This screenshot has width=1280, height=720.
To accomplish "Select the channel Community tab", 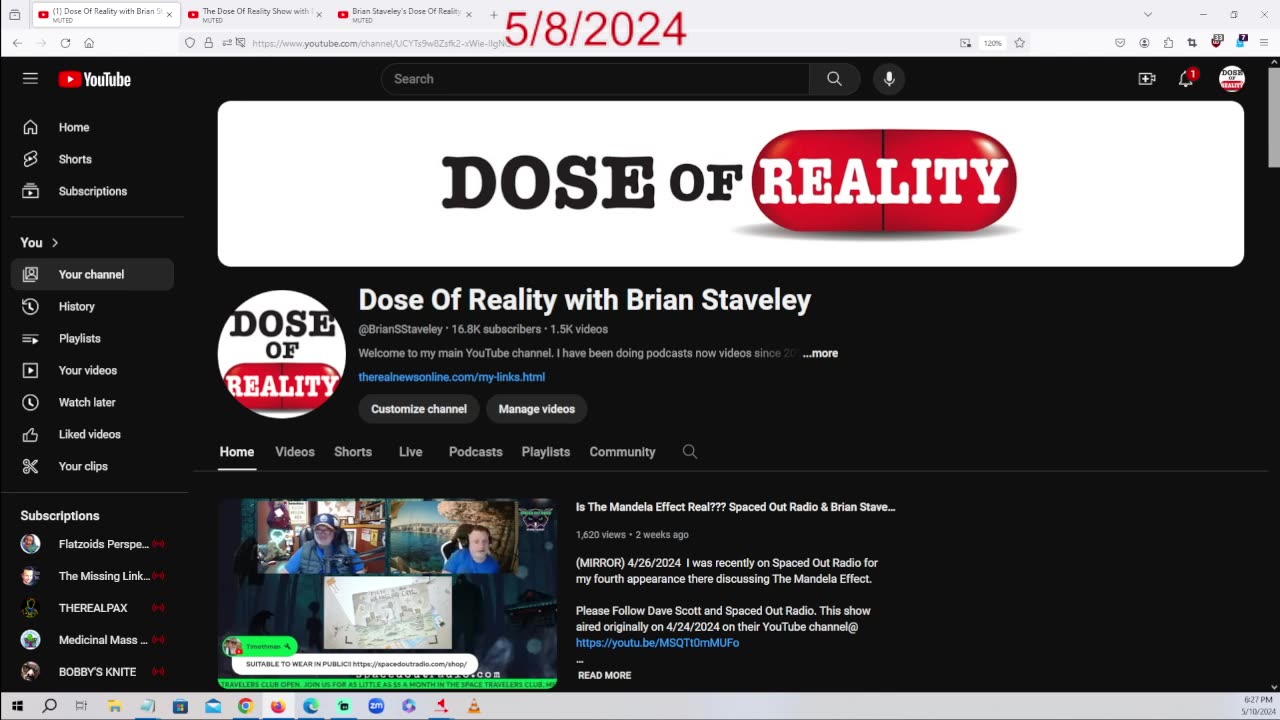I will coord(622,452).
